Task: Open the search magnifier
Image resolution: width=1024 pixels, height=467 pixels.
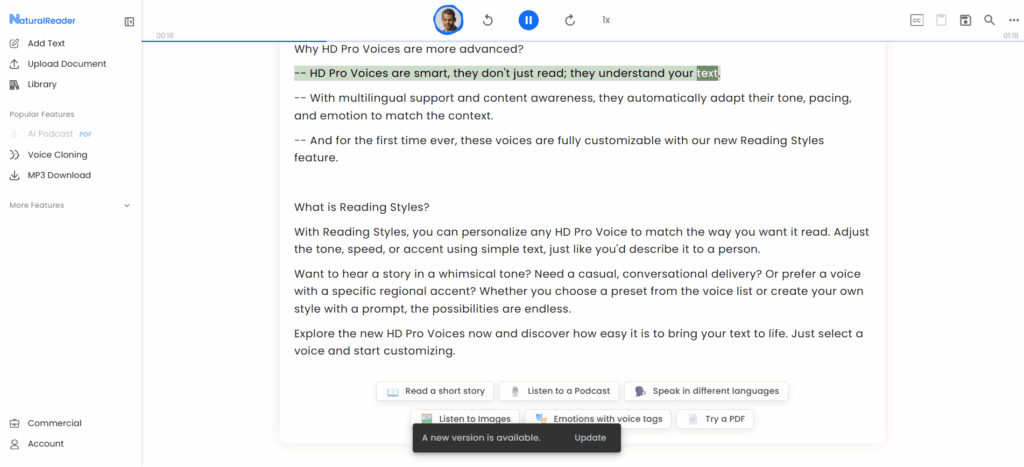Action: [989, 20]
